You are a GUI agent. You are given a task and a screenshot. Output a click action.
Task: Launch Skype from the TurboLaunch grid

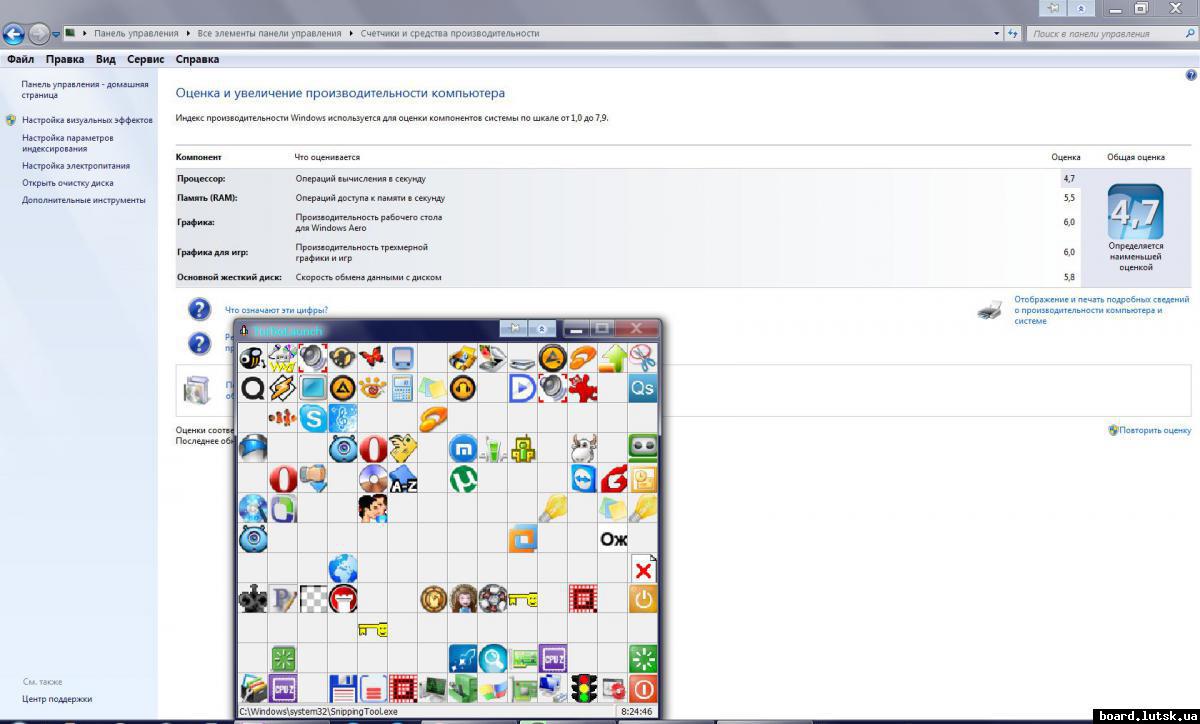(313, 418)
